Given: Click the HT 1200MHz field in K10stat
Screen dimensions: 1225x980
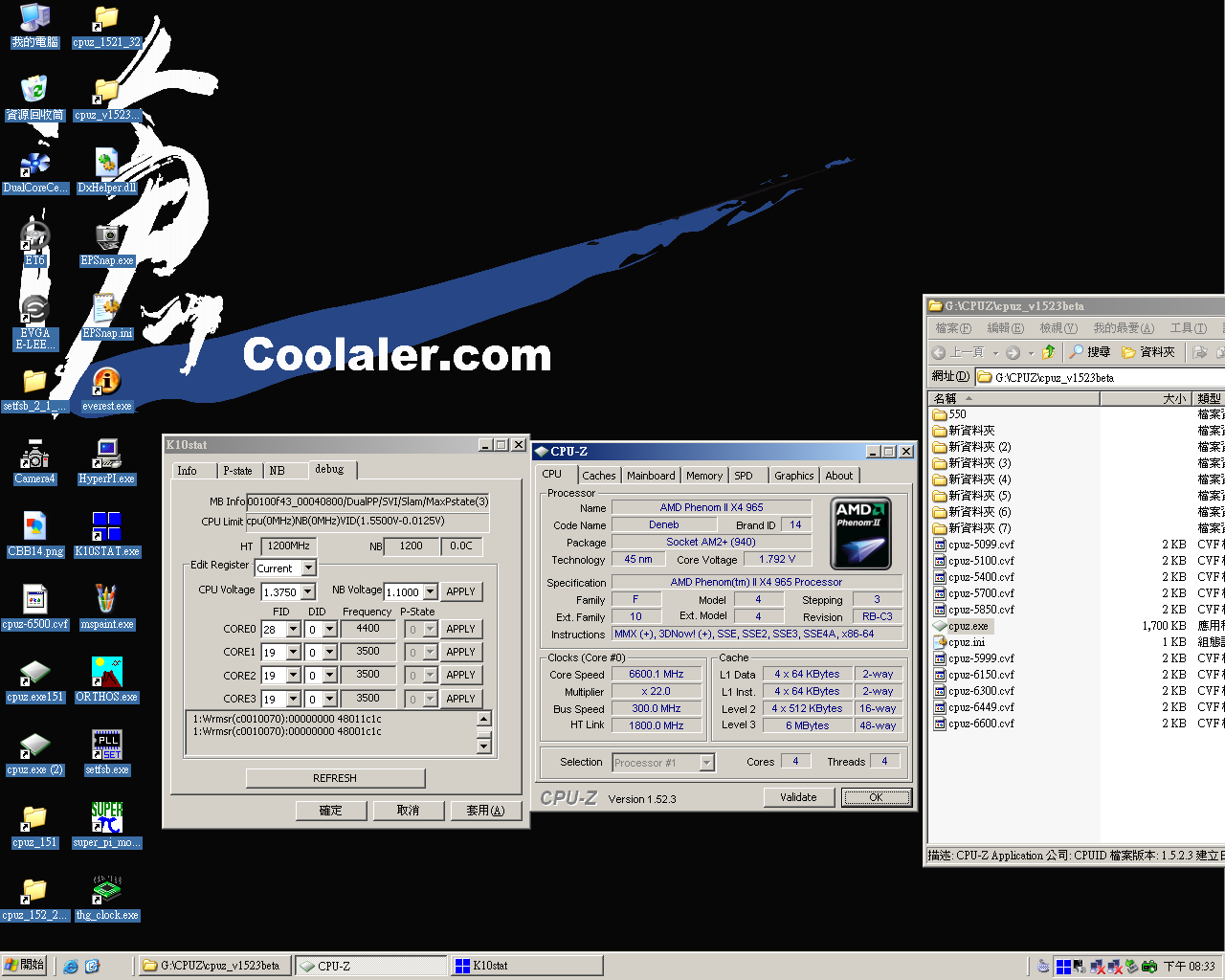Looking at the screenshot, I should [x=288, y=546].
